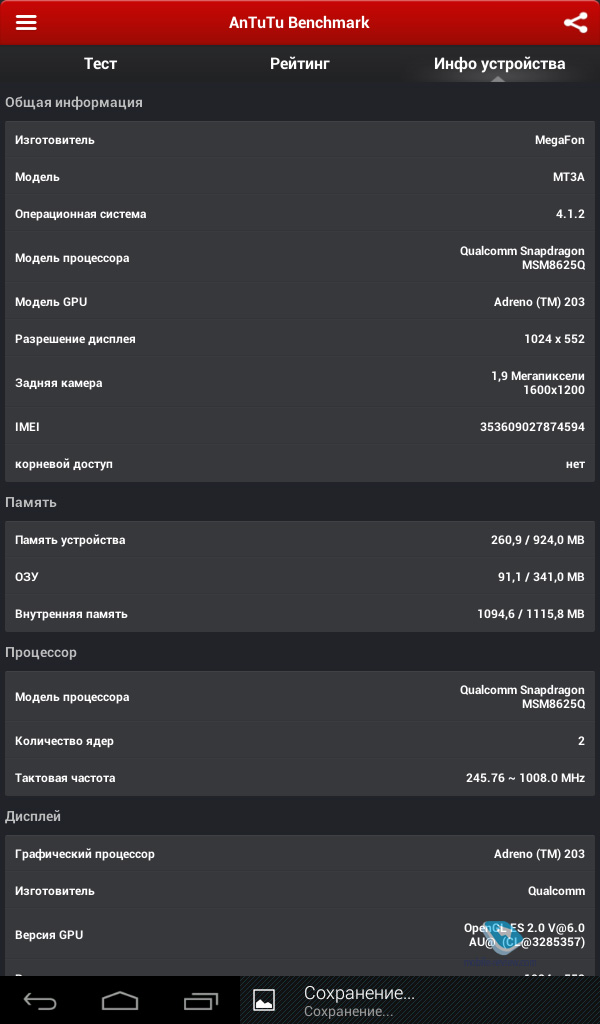Tap the Операционная система 4.1.2 row

(x=300, y=214)
